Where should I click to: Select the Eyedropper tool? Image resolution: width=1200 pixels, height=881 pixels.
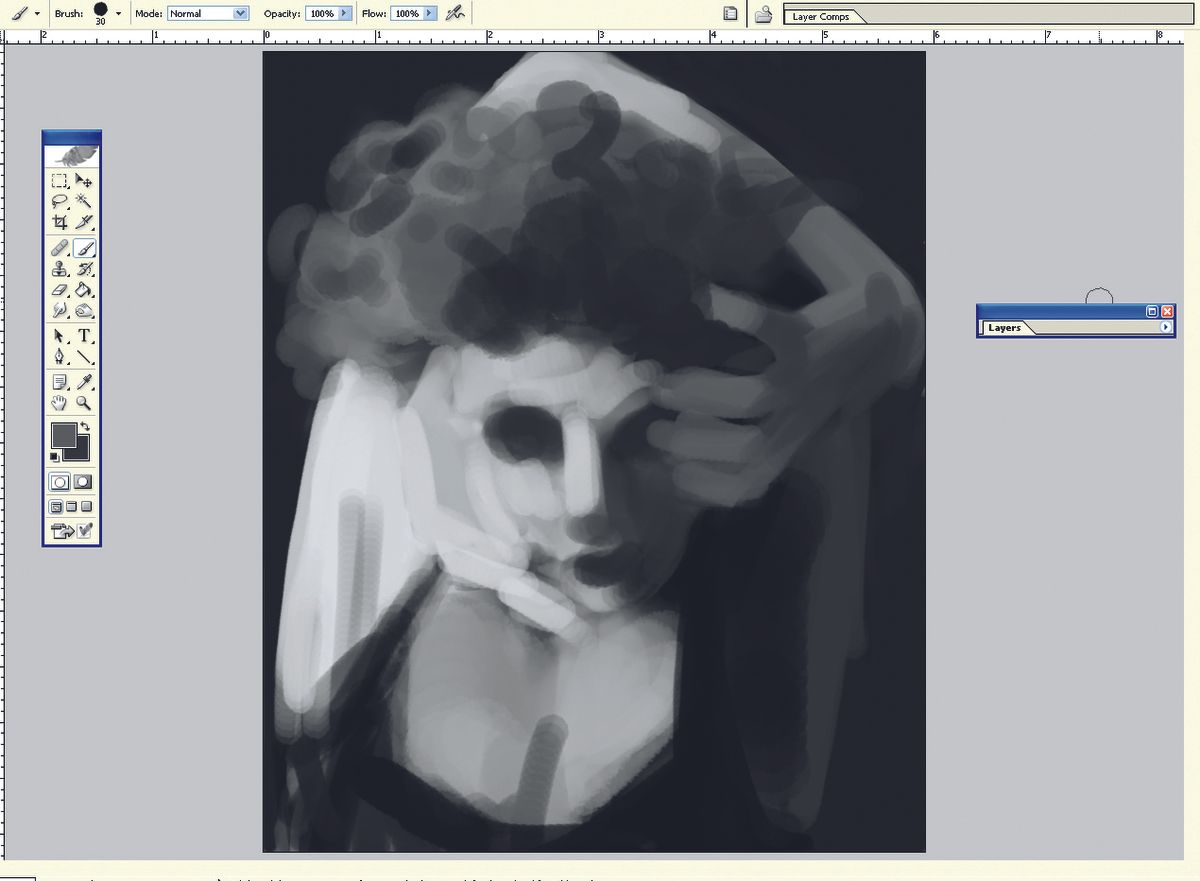pyautogui.click(x=85, y=383)
